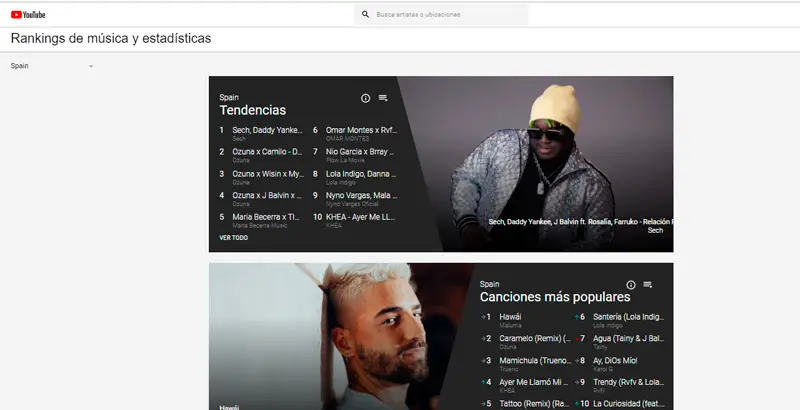This screenshot has width=800, height=410.
Task: Click the 'Tendencias' card heading
Action: point(253,110)
